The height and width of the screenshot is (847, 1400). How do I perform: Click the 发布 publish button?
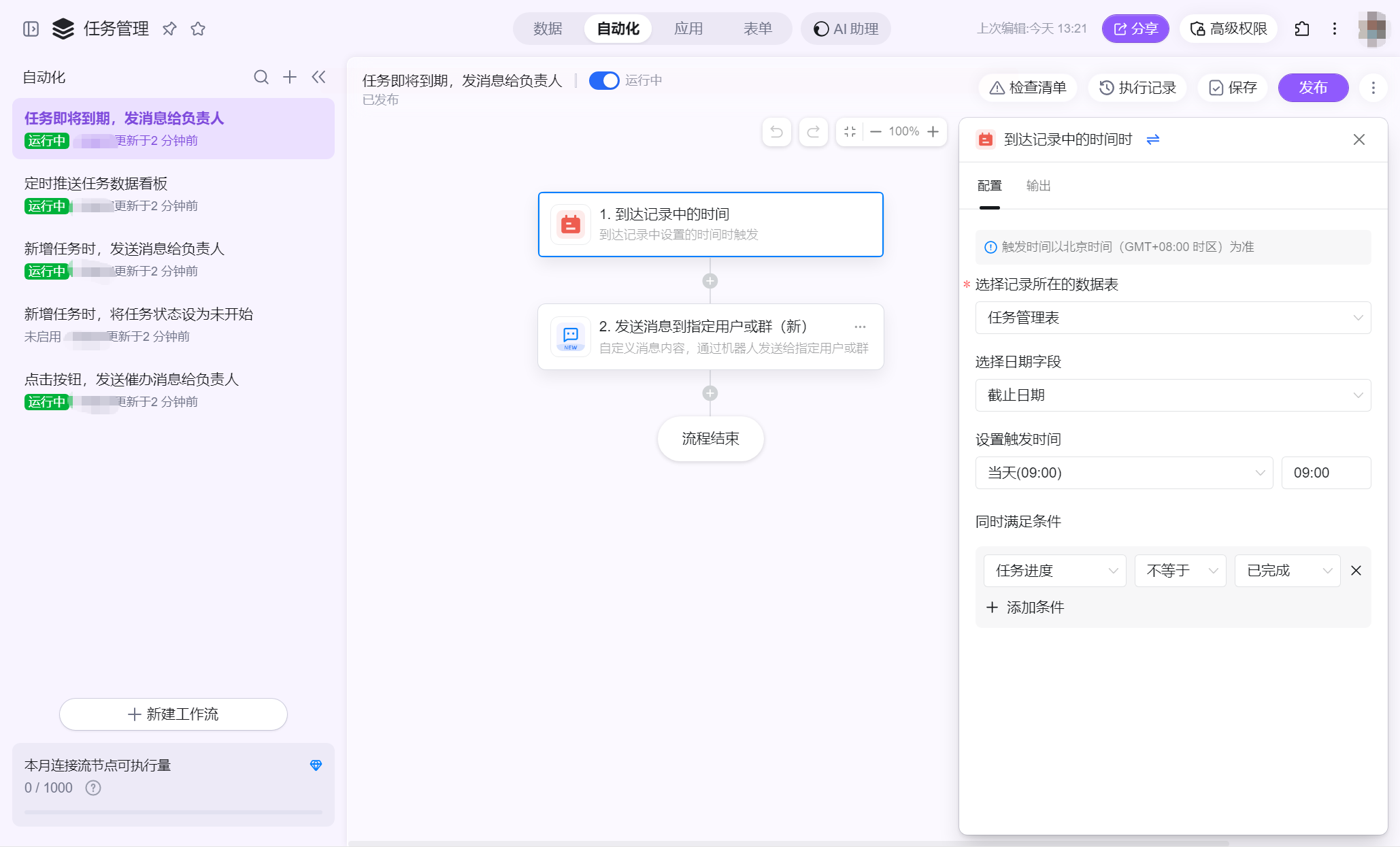[1312, 88]
